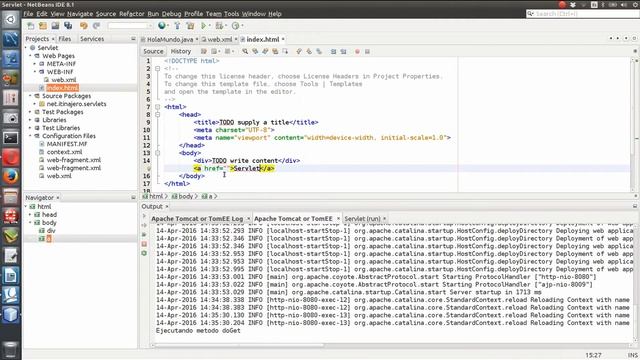640x360 pixels.
Task: Switch to the HolaMundo.java editor tab
Action: tap(170, 40)
